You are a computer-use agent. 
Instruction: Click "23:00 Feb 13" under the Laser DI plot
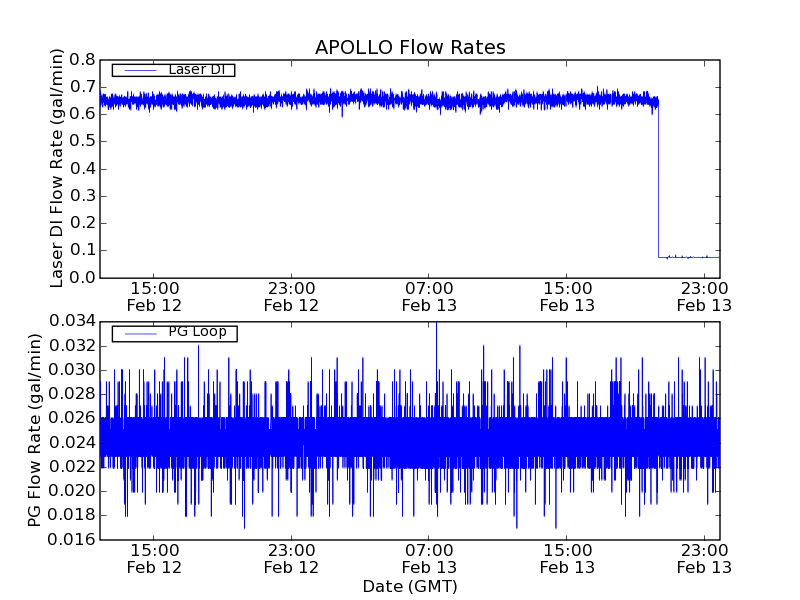click(x=705, y=297)
